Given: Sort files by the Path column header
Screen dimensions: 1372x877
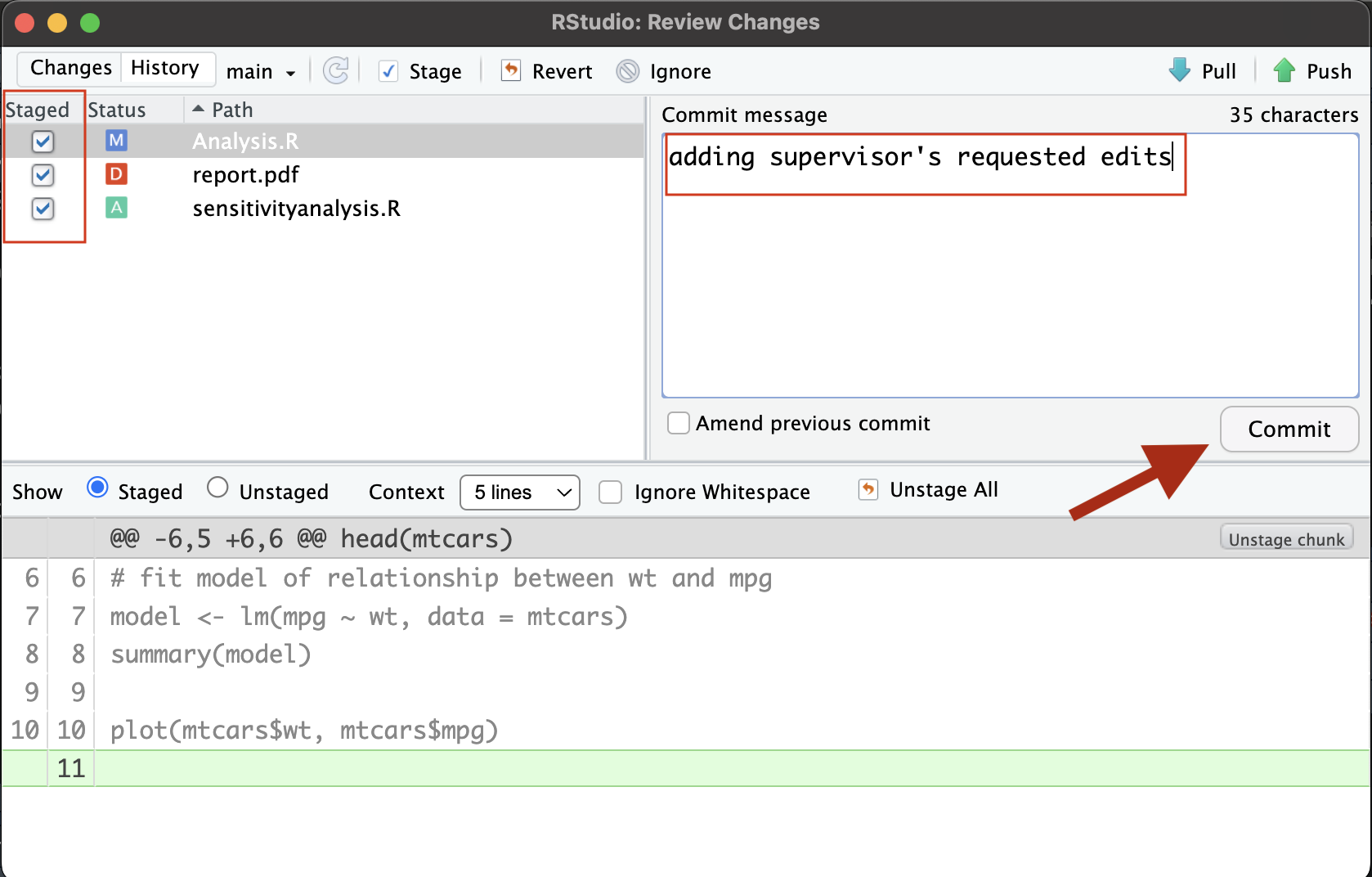Looking at the screenshot, I should [x=232, y=110].
